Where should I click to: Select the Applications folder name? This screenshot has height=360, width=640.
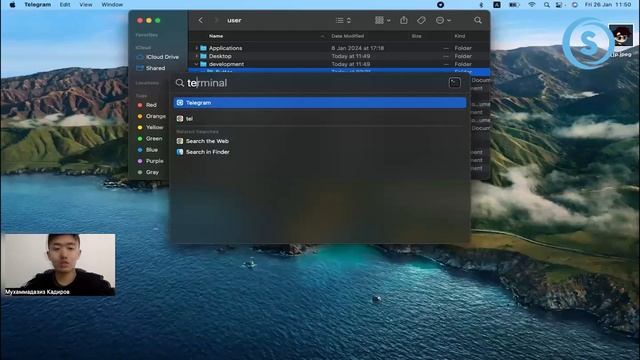pyautogui.click(x=225, y=48)
